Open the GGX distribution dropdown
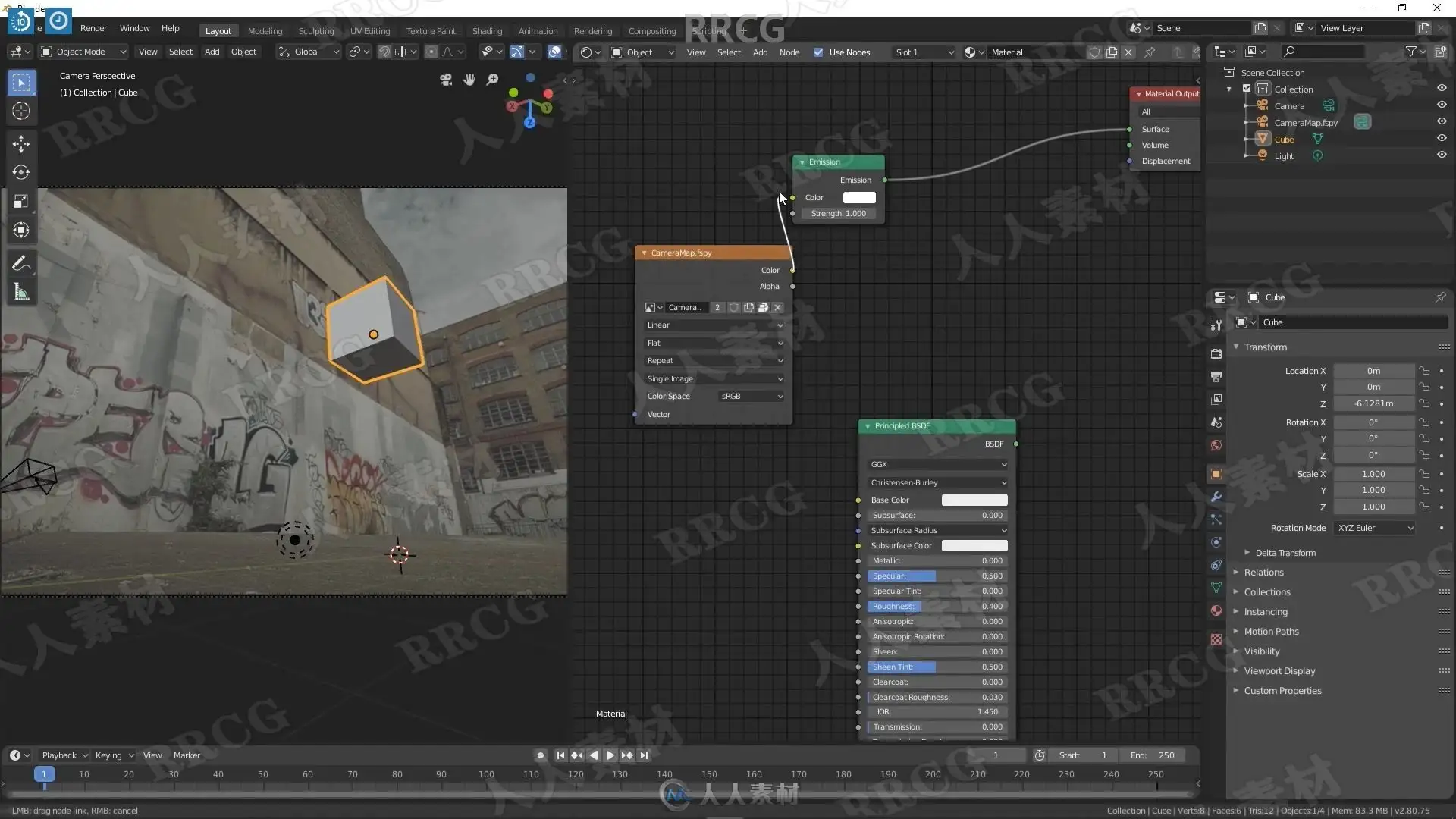 (937, 464)
